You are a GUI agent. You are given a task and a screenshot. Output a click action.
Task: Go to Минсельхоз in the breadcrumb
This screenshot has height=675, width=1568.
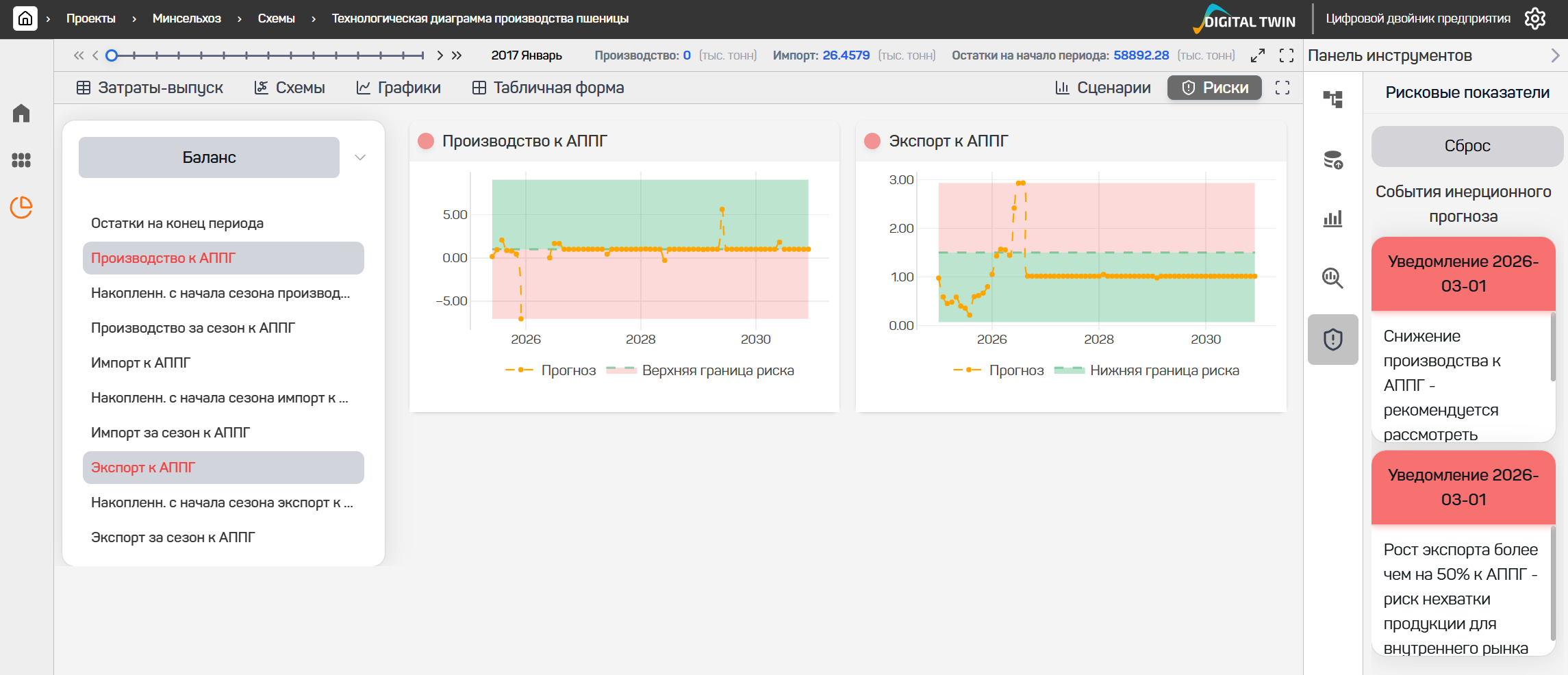(x=186, y=18)
